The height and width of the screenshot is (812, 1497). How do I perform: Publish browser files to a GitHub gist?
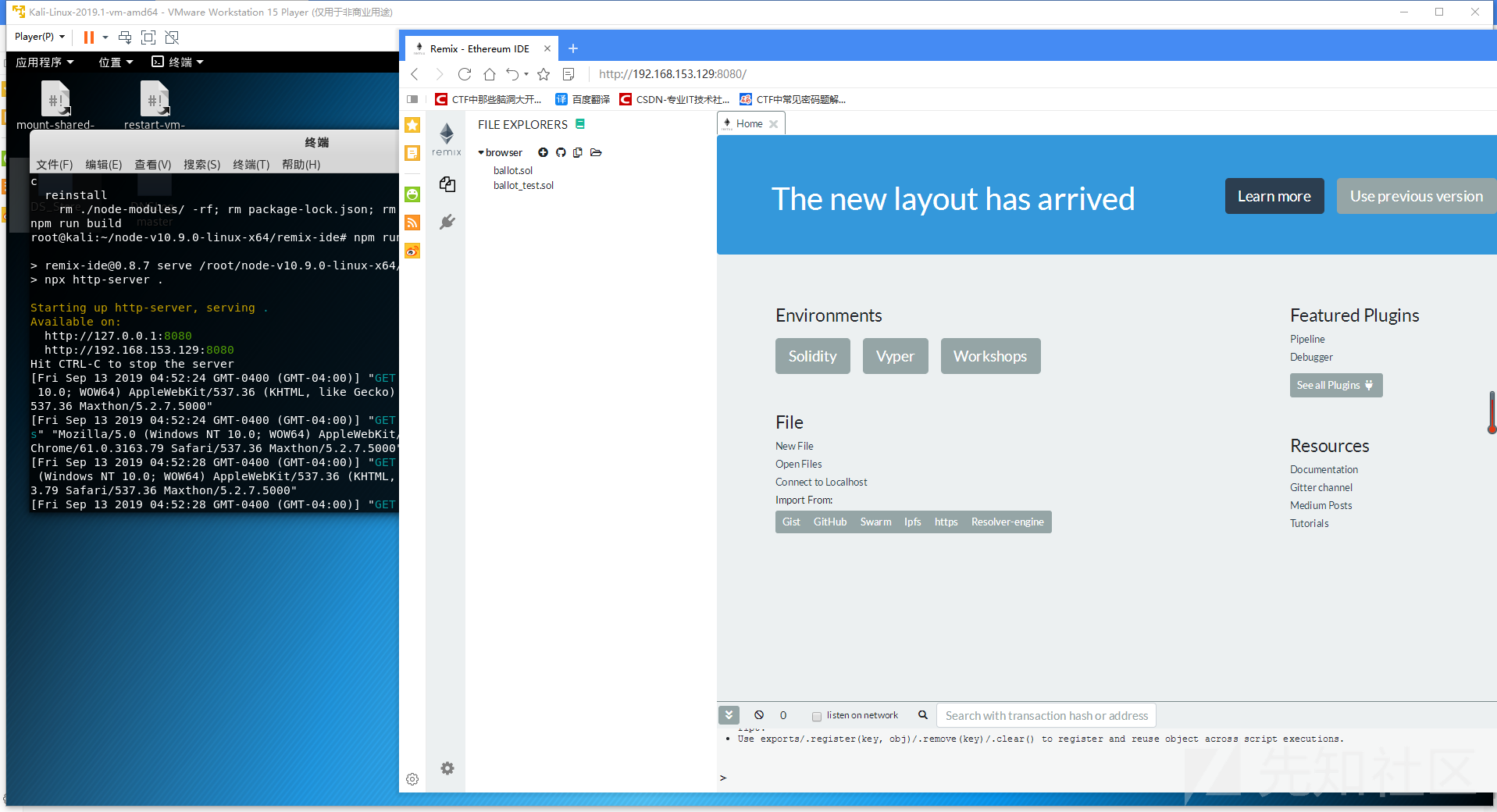(x=561, y=152)
